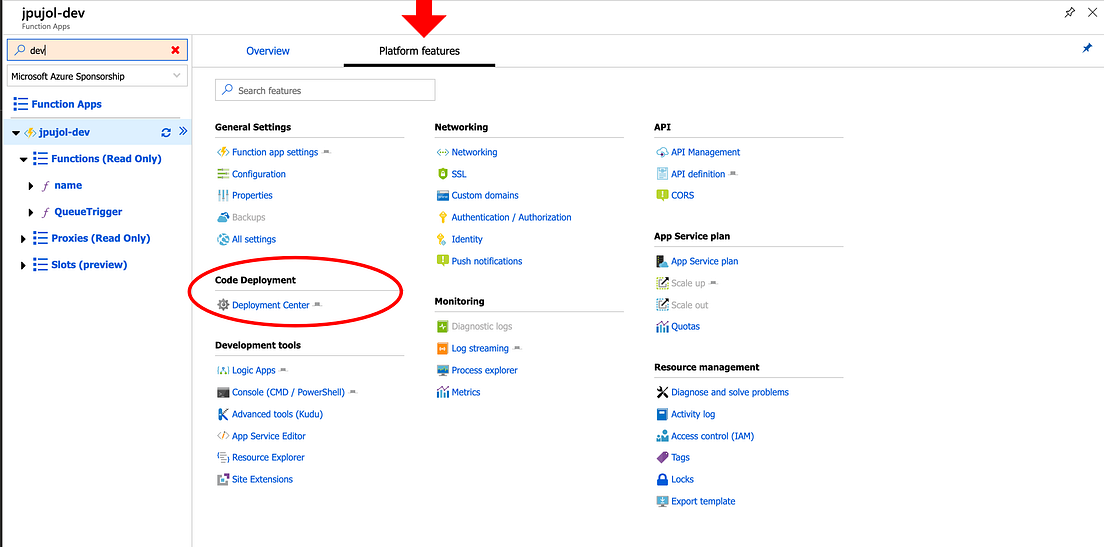Click the API Management cloud icon

(662, 152)
